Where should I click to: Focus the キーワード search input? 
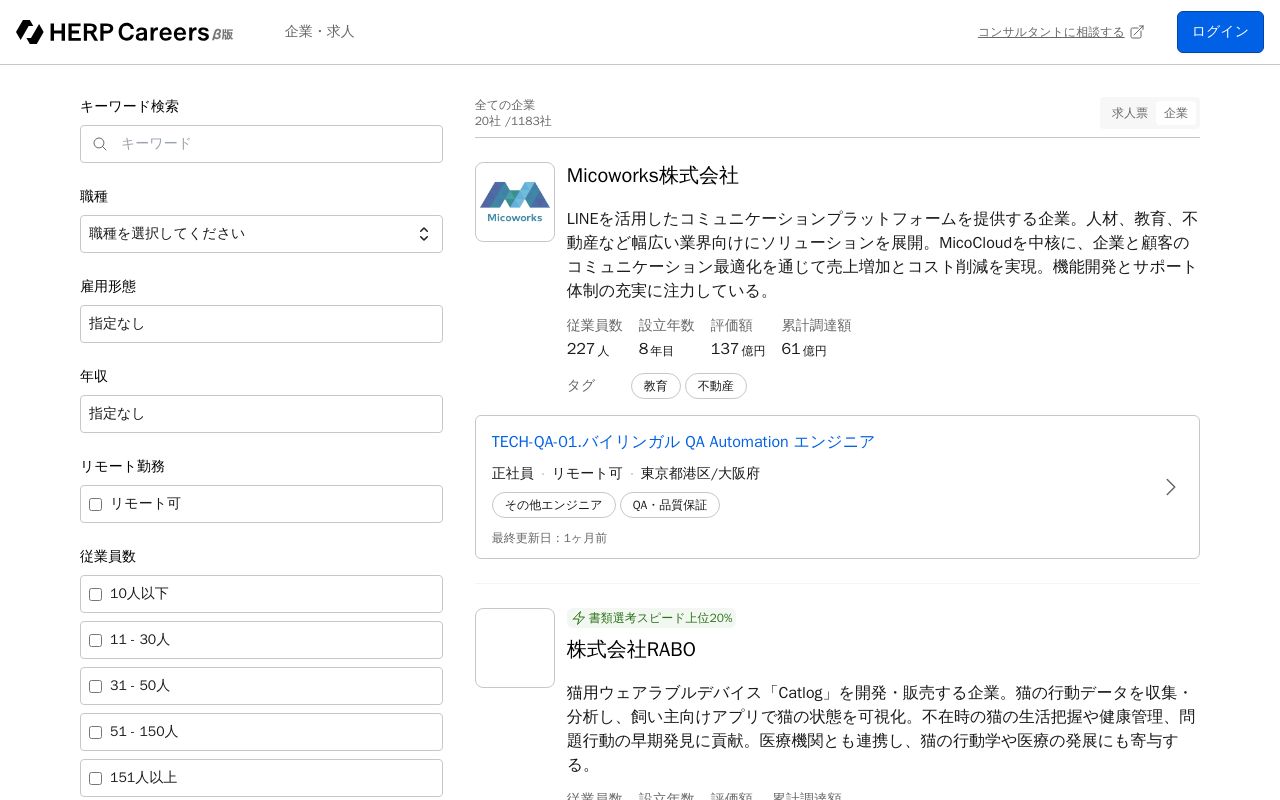point(261,144)
